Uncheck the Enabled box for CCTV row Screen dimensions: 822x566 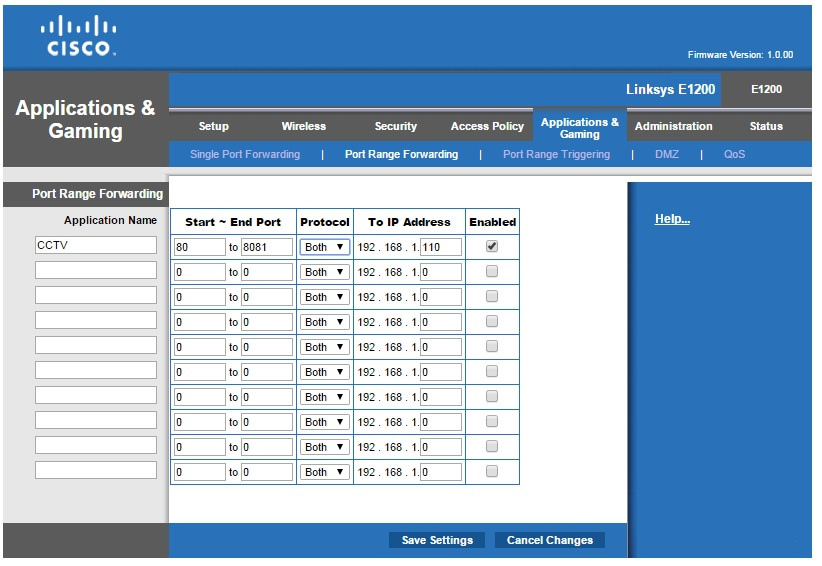(x=492, y=246)
